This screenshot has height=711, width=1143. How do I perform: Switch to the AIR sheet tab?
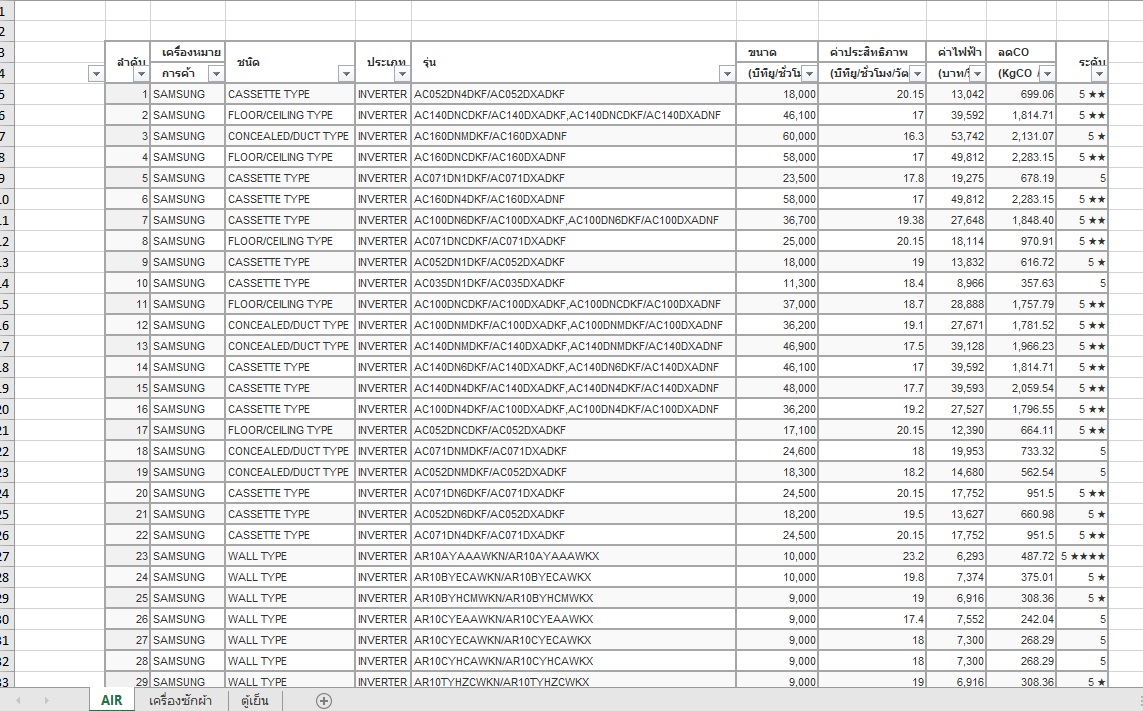(x=112, y=700)
